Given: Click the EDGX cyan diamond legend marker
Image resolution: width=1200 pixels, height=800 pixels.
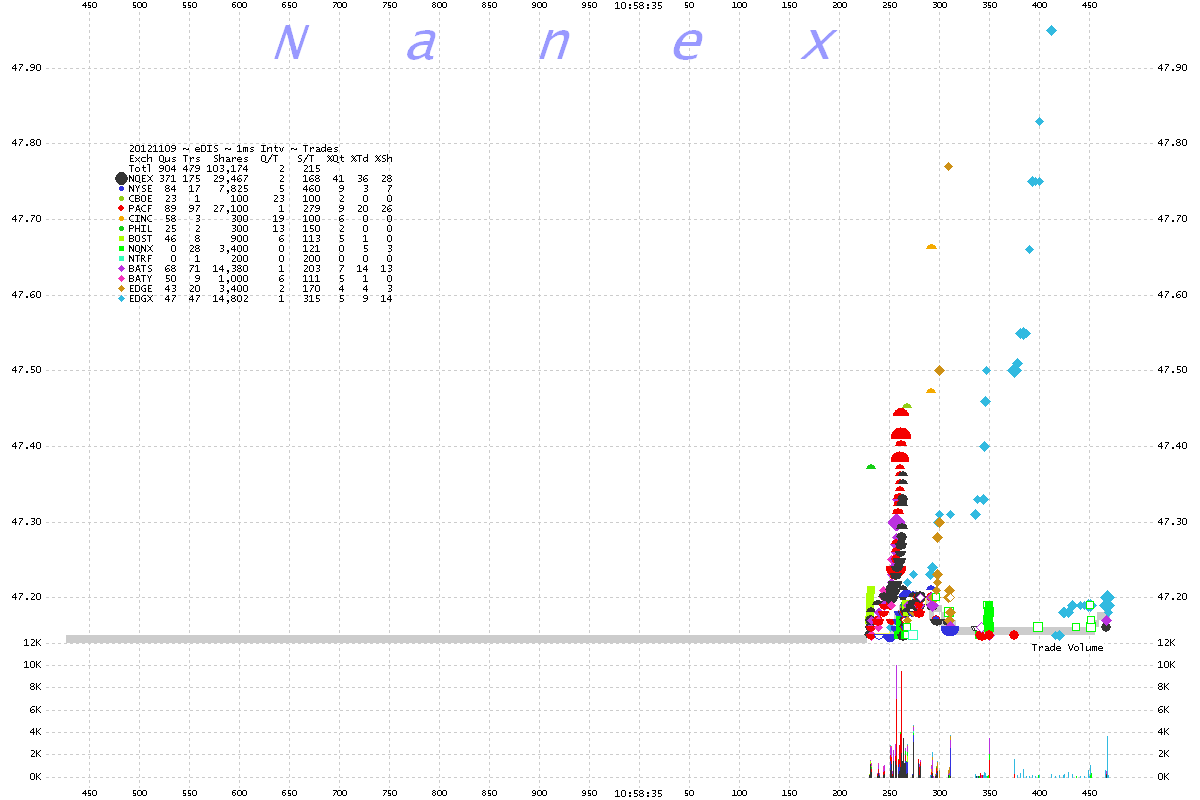Looking at the screenshot, I should click(121, 298).
